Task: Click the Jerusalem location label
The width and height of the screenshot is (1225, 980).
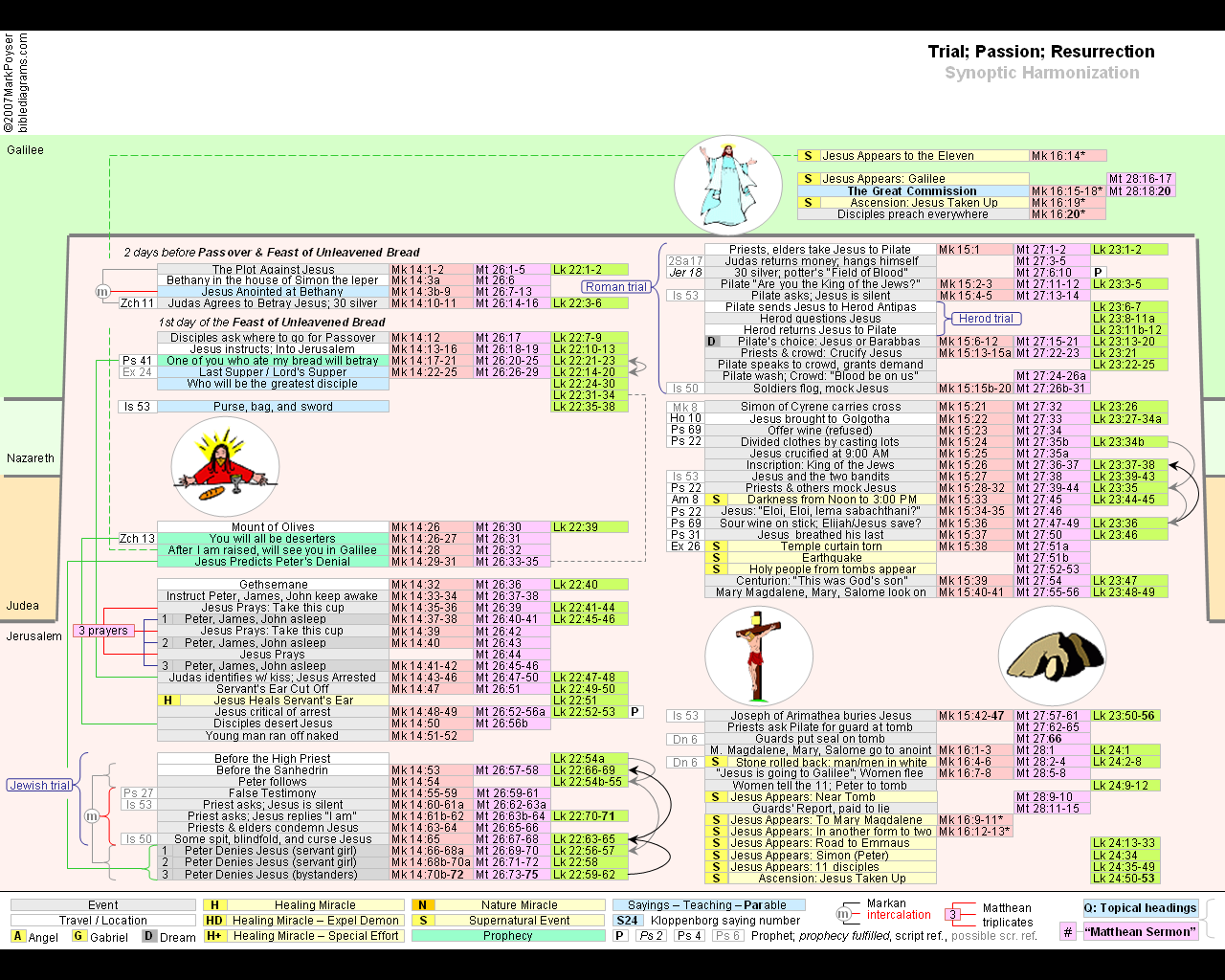Action: (34, 636)
